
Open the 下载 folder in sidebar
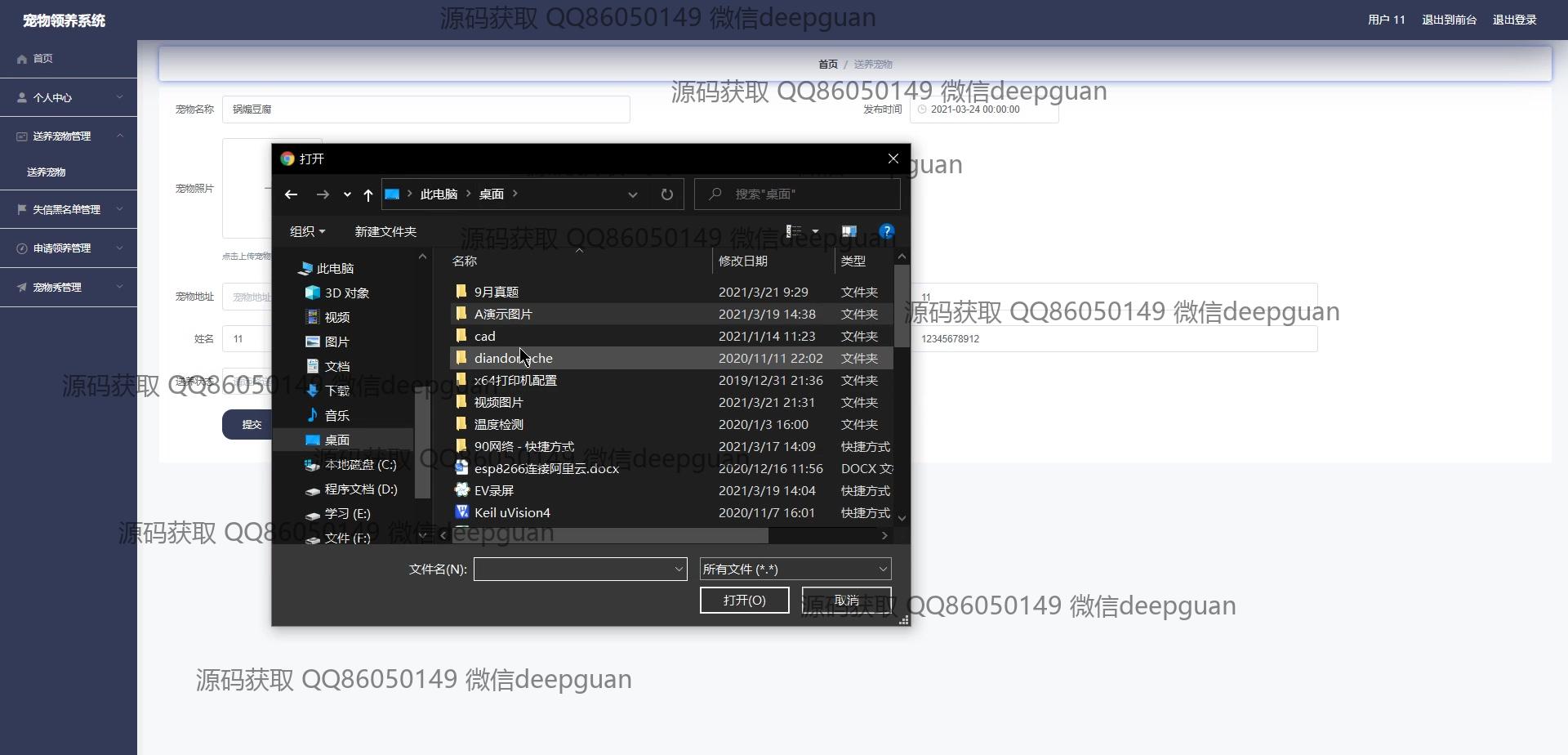(x=336, y=391)
